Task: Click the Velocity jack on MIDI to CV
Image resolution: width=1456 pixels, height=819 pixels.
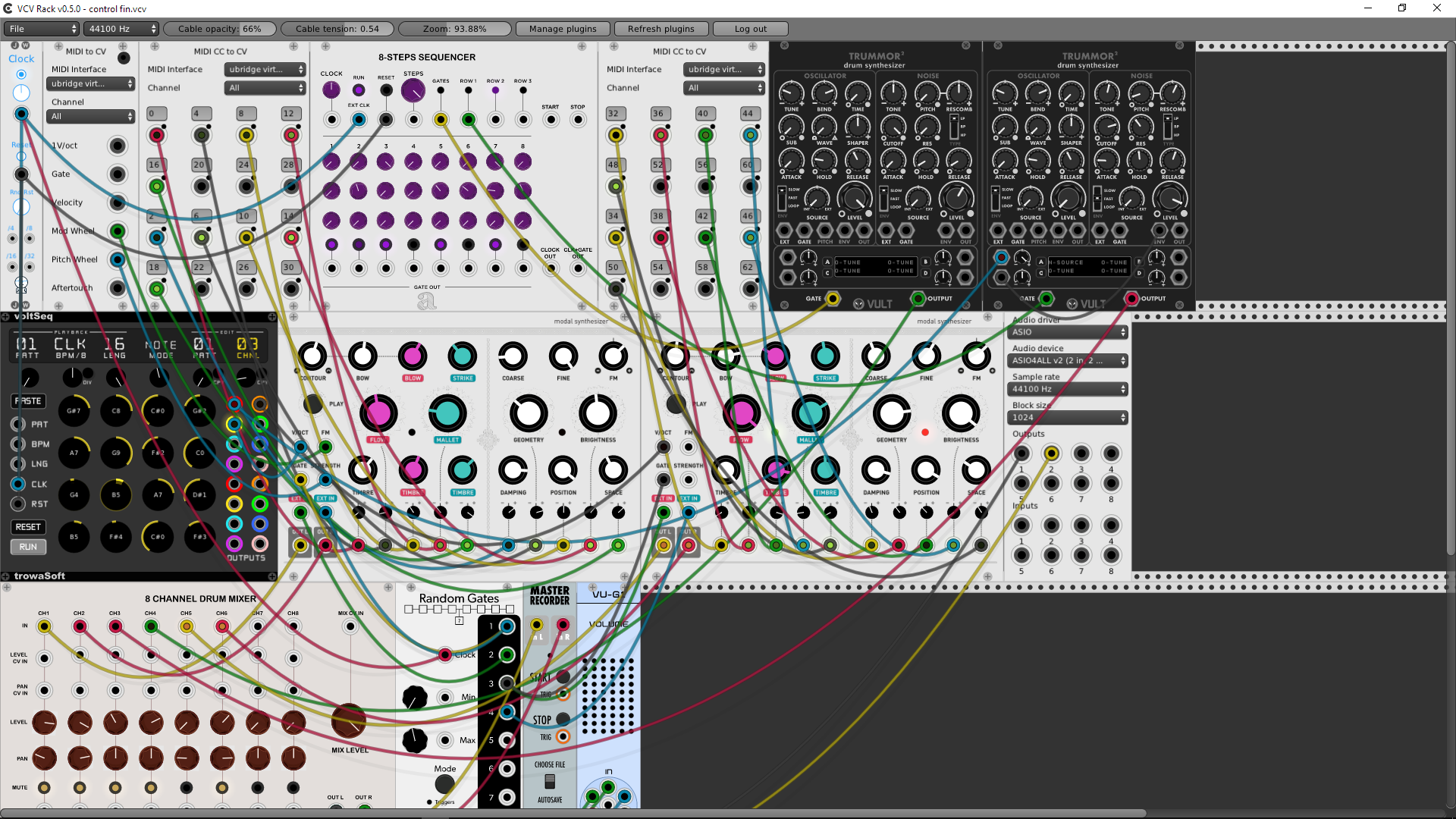Action: (x=117, y=202)
